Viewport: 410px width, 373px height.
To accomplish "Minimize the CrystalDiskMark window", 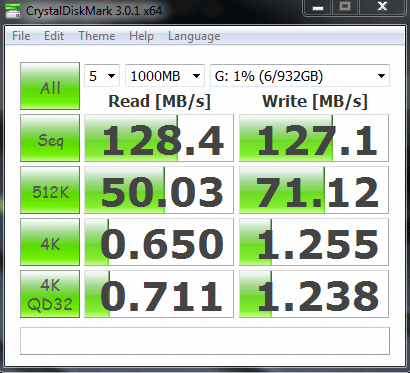I will (x=318, y=7).
